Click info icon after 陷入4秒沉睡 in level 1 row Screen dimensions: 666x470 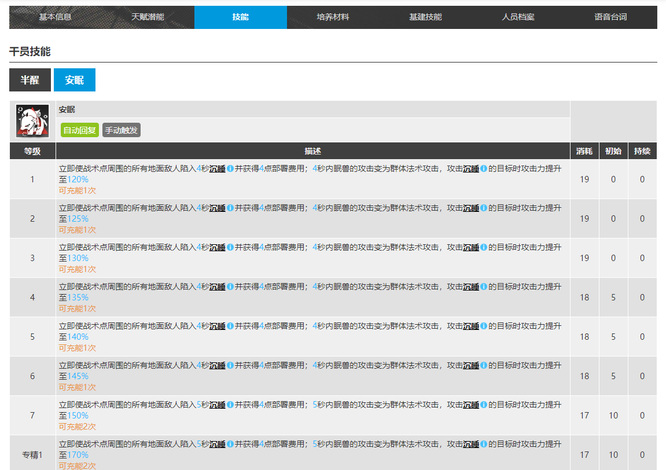230,169
